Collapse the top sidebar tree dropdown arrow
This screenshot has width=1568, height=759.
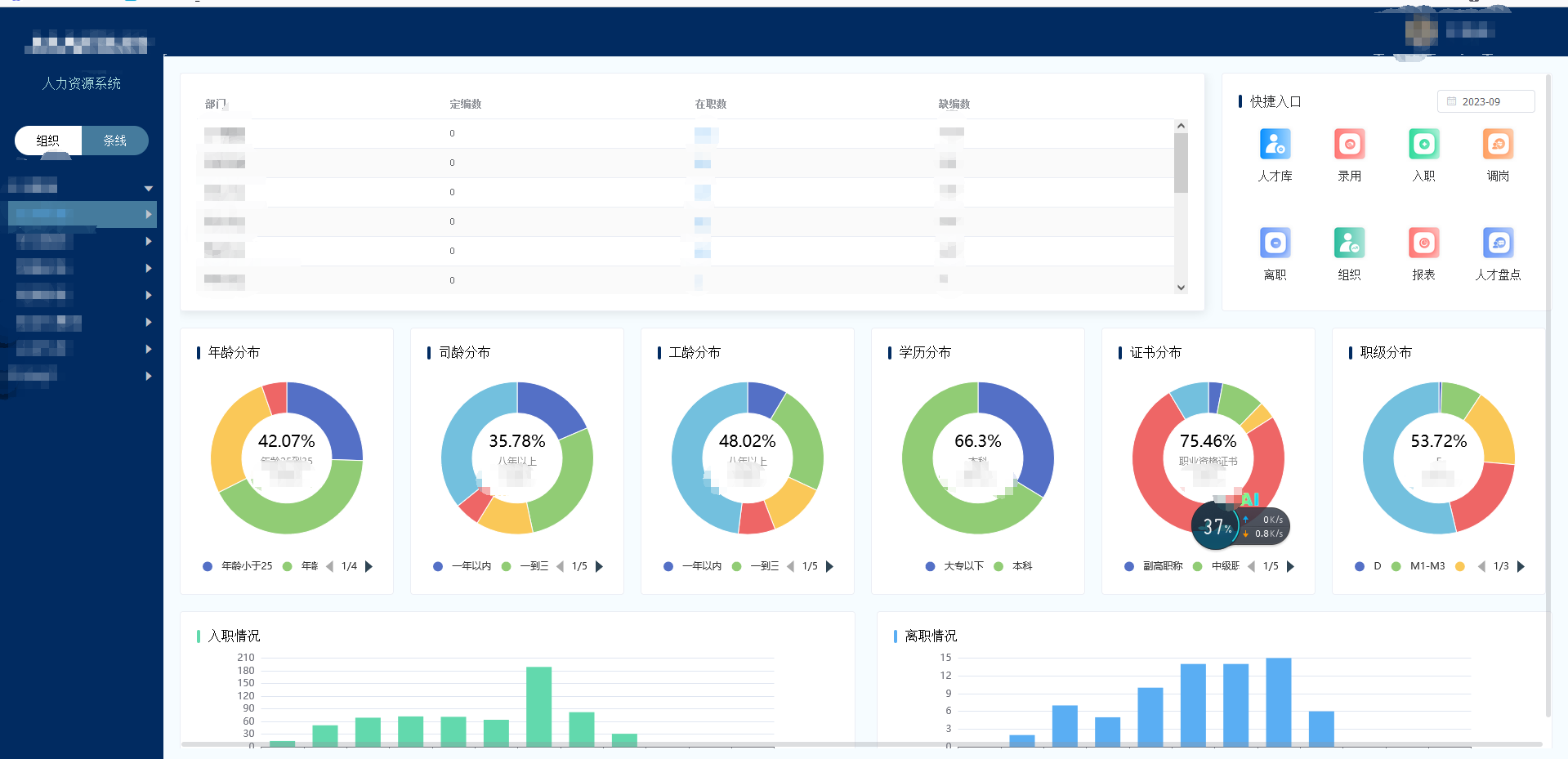pyautogui.click(x=148, y=188)
